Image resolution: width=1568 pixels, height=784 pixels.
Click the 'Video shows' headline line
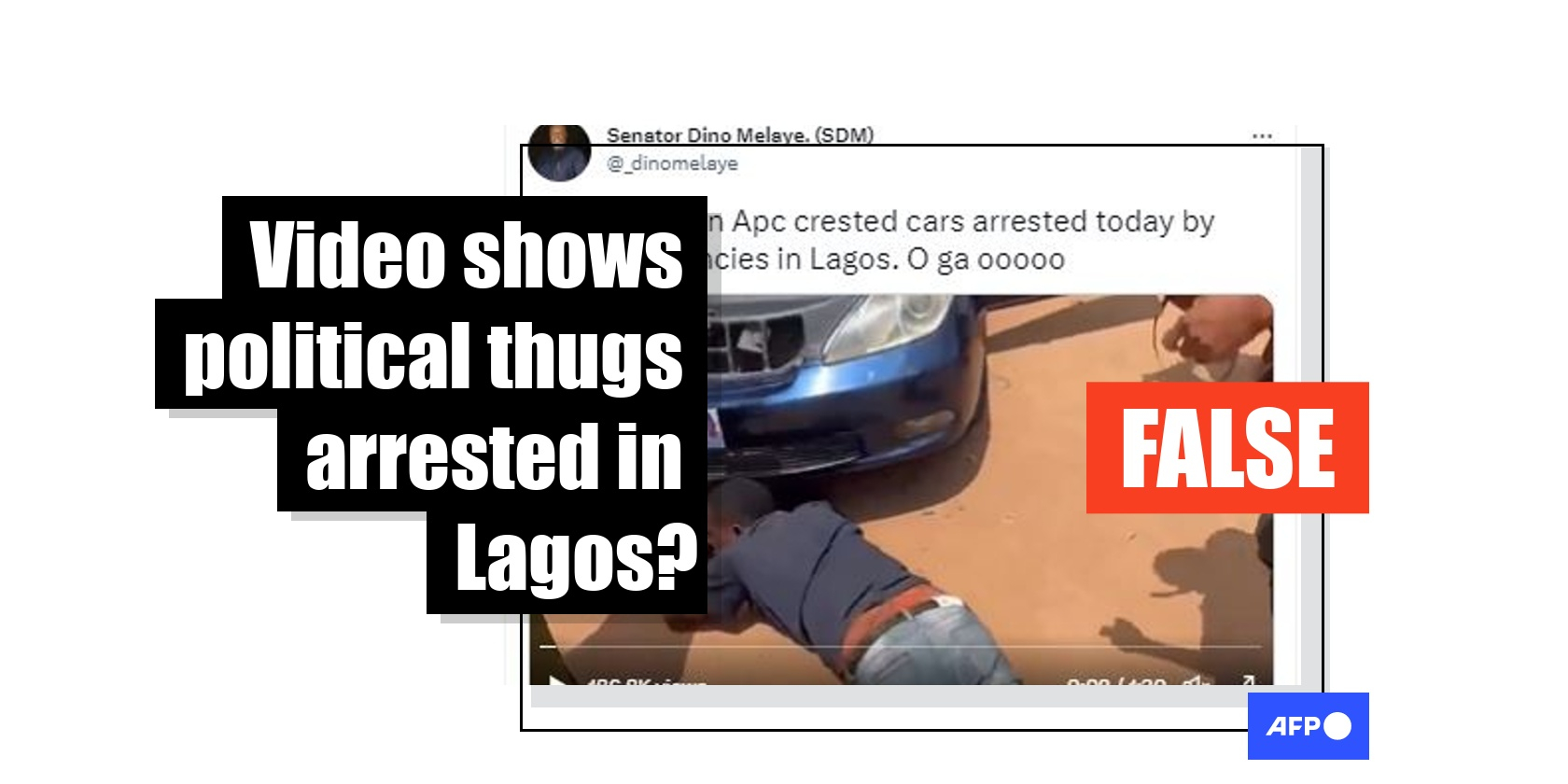(x=465, y=255)
